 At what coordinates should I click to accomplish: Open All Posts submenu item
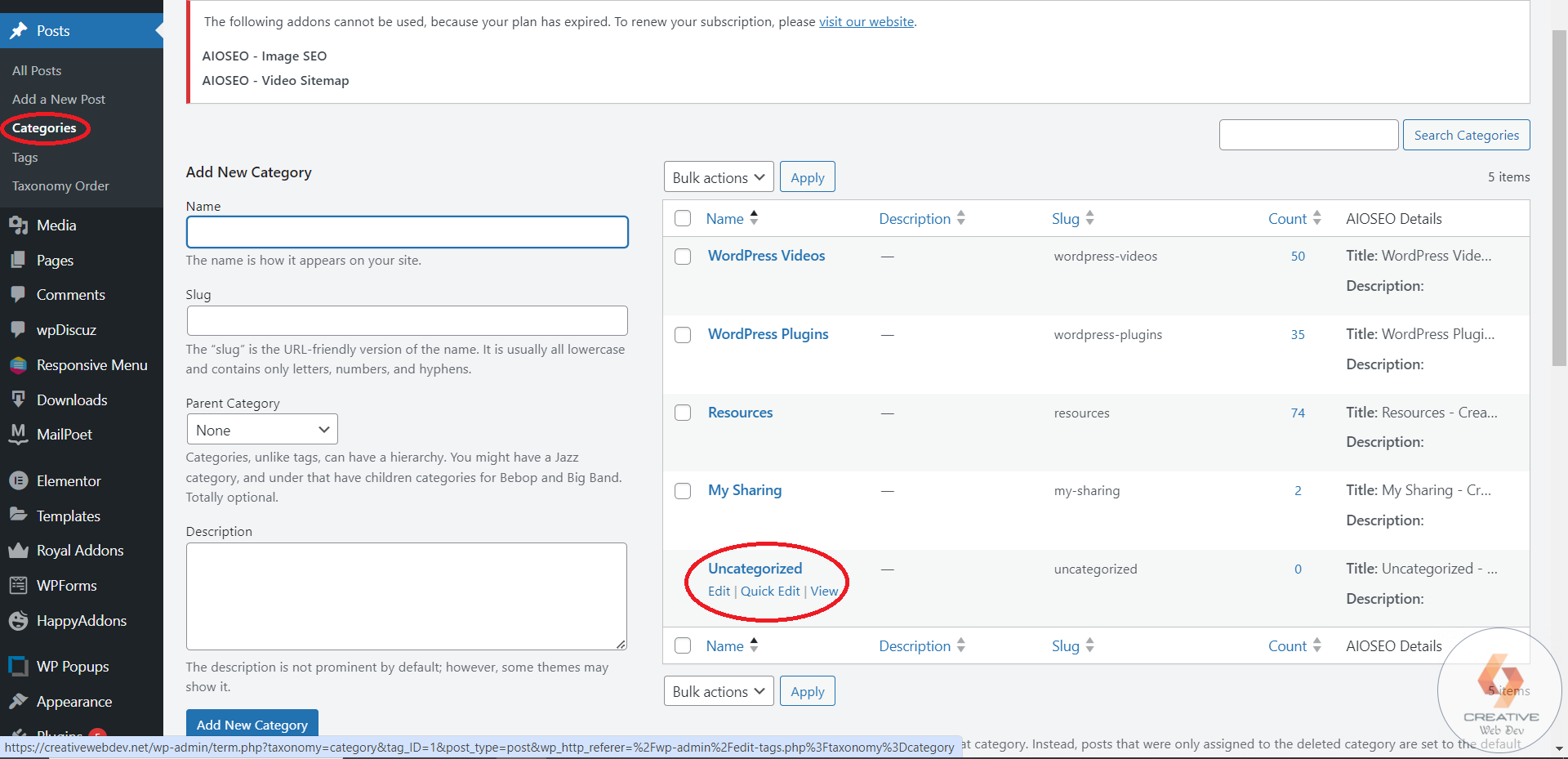click(x=37, y=71)
